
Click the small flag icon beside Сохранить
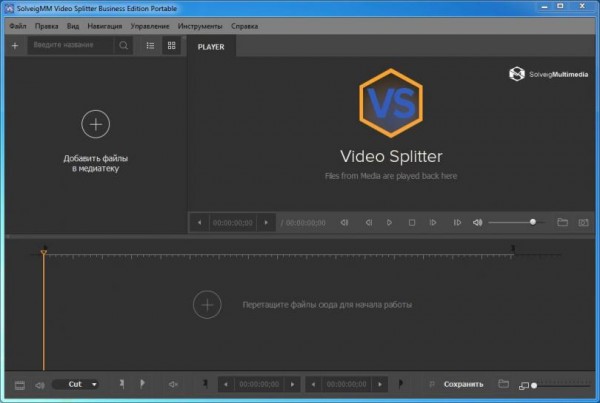432,384
